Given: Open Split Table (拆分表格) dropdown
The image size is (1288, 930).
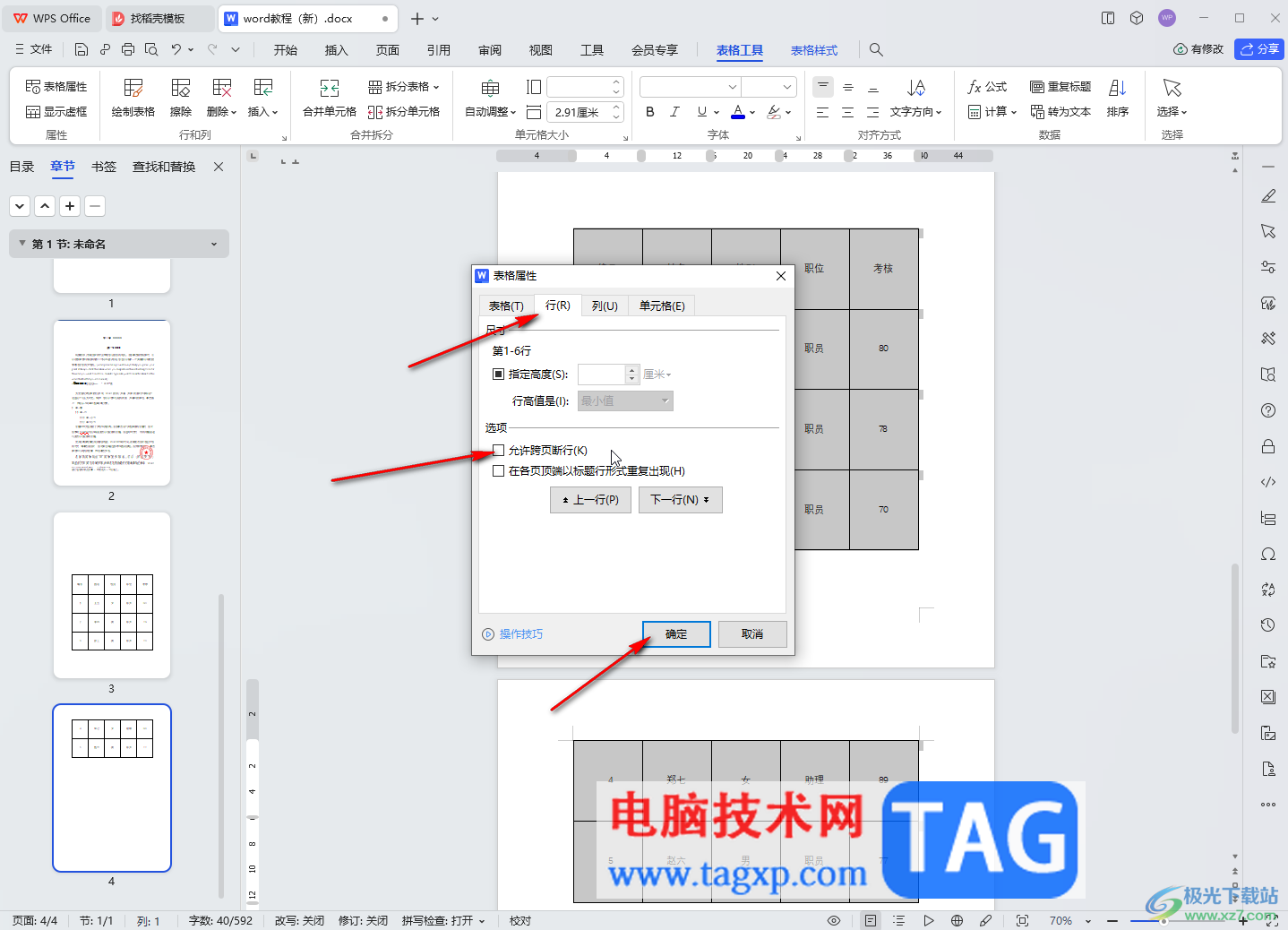Looking at the screenshot, I should click(404, 87).
